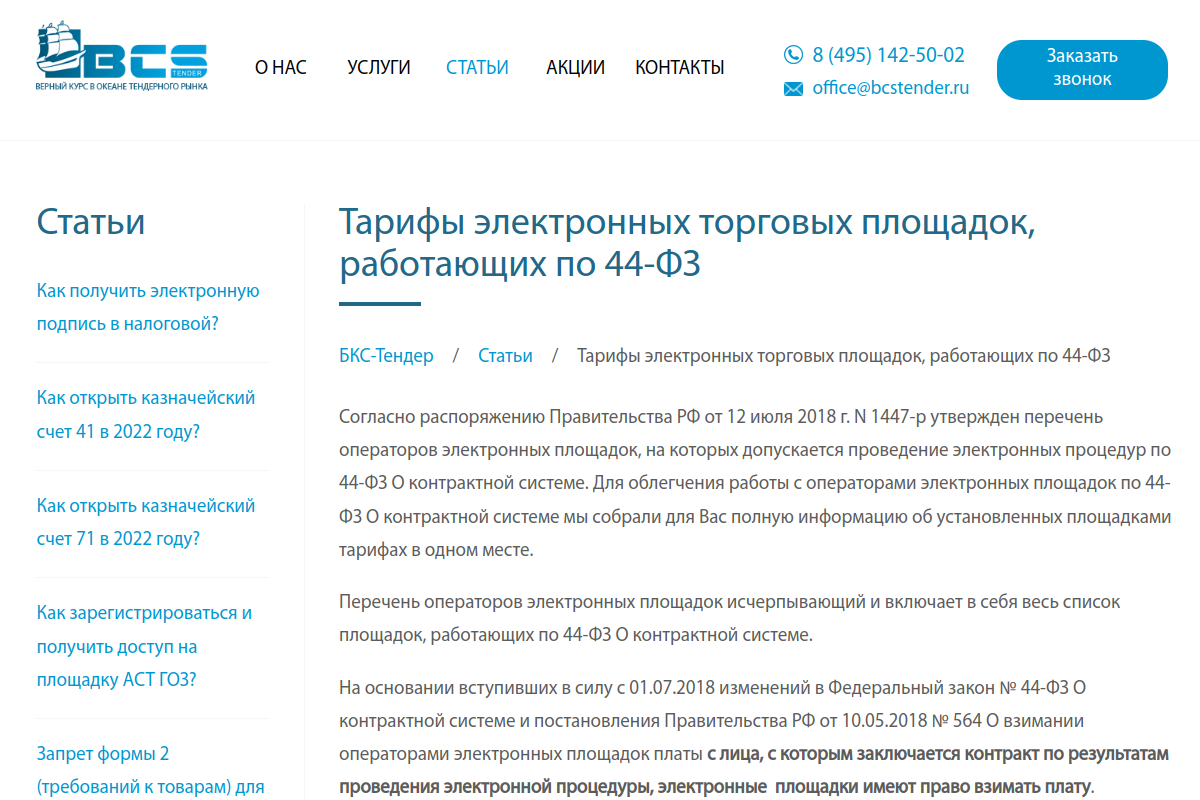
Task: Call the number 8 (495) 142-50-02
Action: click(889, 55)
